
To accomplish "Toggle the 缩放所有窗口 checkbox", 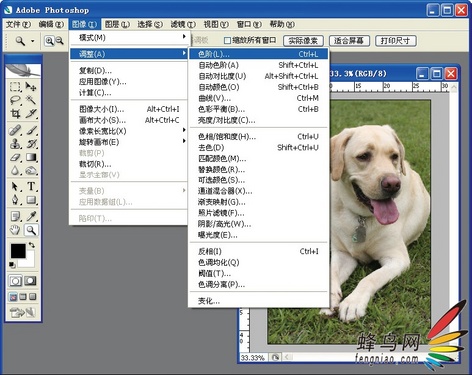I will point(227,41).
